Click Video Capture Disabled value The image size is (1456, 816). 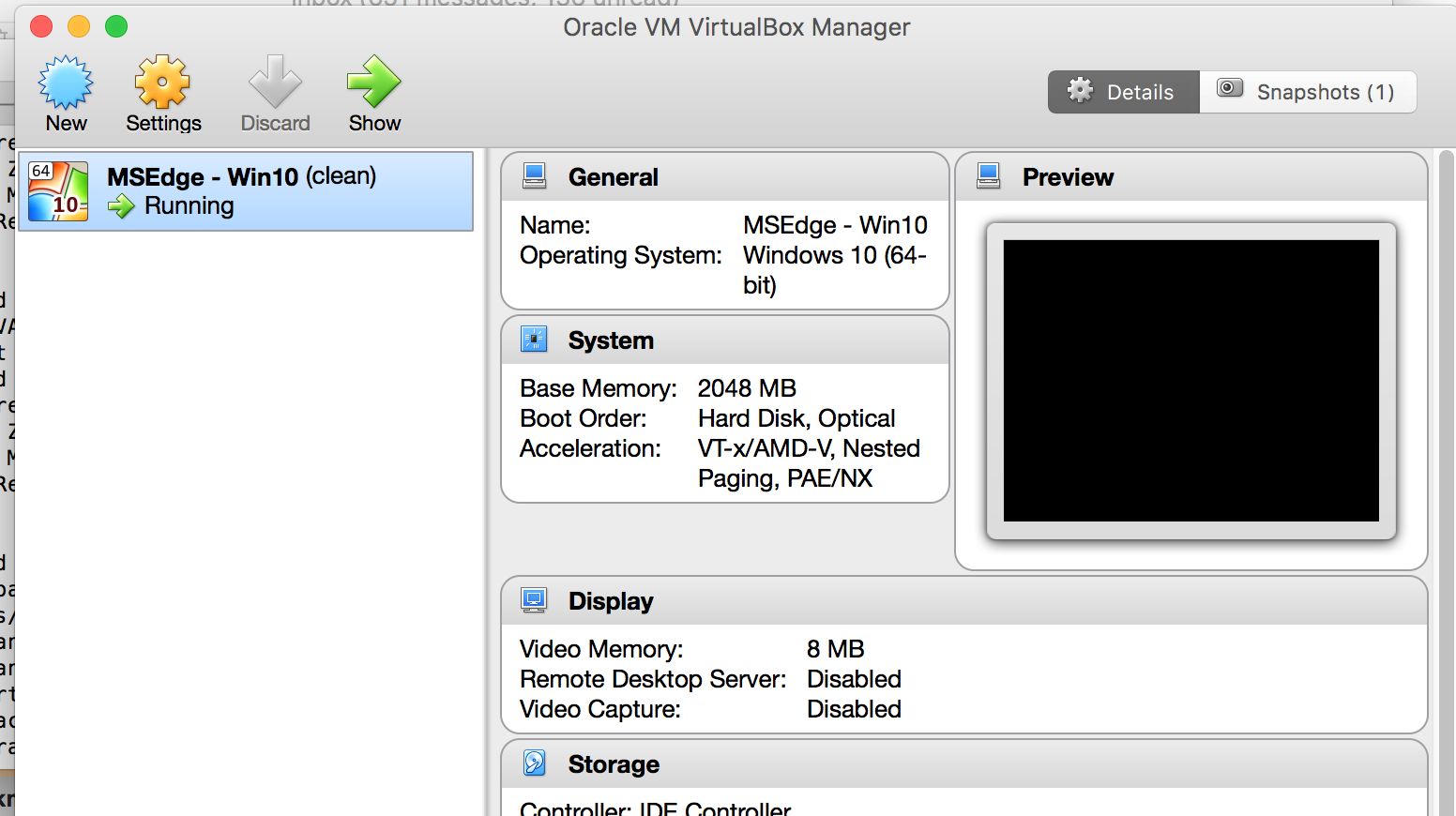pyautogui.click(x=854, y=709)
